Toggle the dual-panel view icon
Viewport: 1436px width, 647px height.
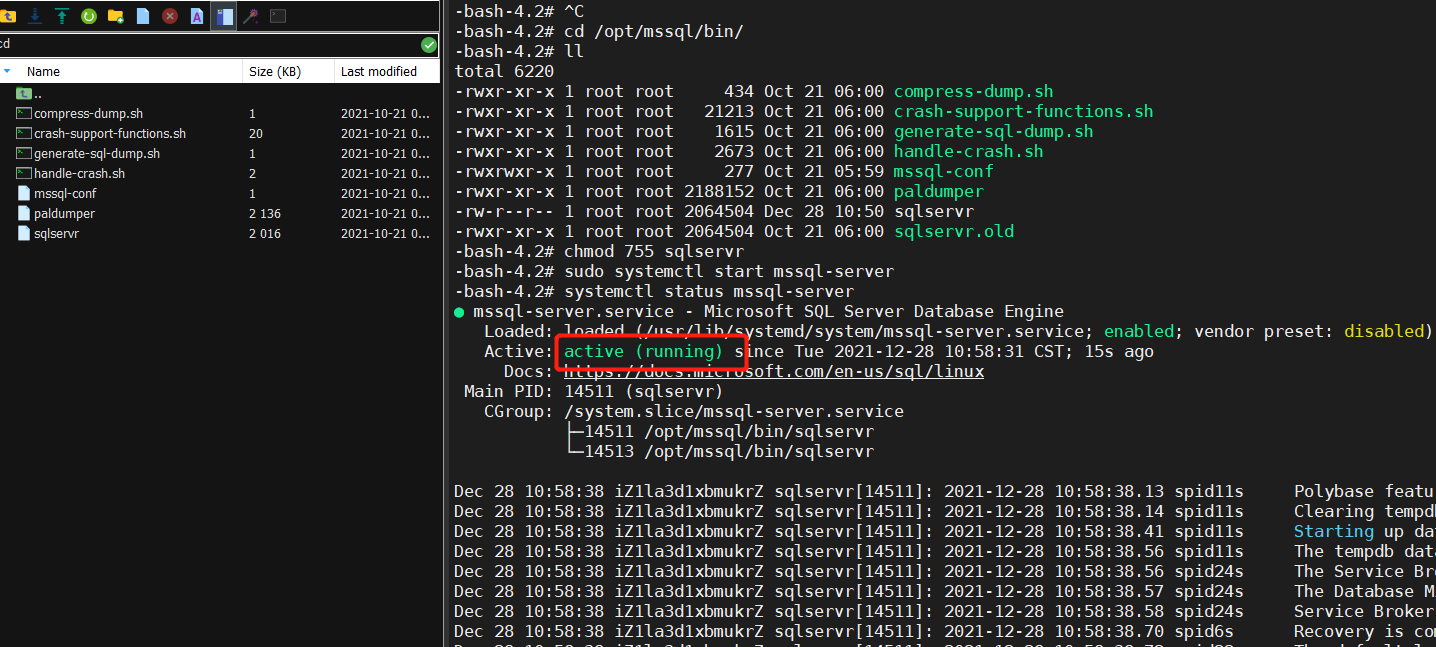224,15
